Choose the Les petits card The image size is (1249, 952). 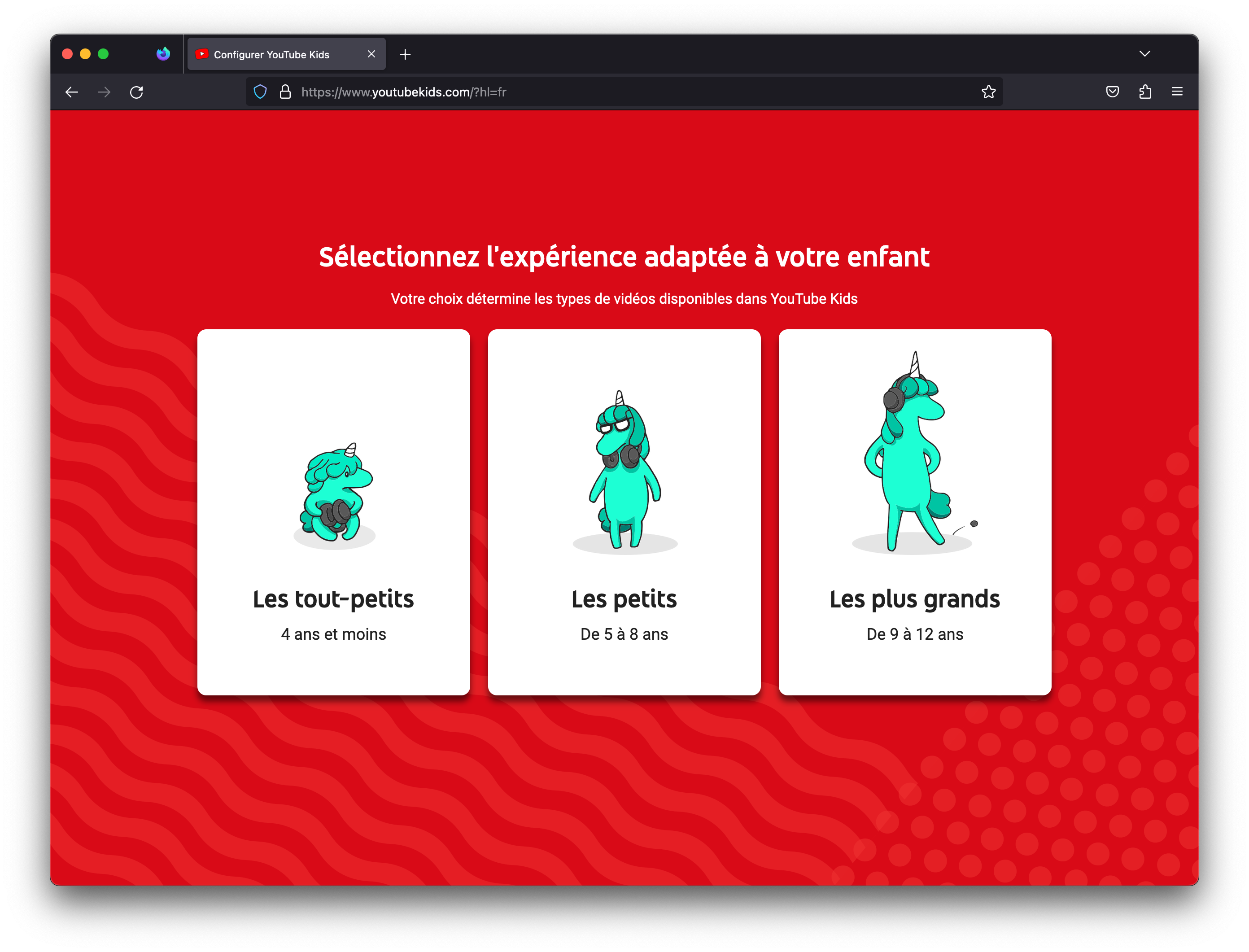(624, 512)
